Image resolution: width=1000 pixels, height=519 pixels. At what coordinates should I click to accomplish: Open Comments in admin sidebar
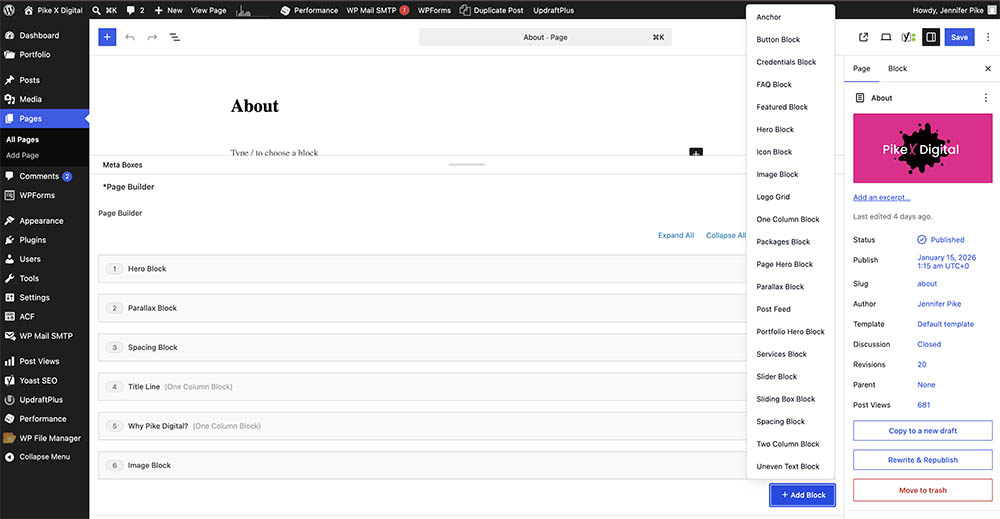[38, 176]
